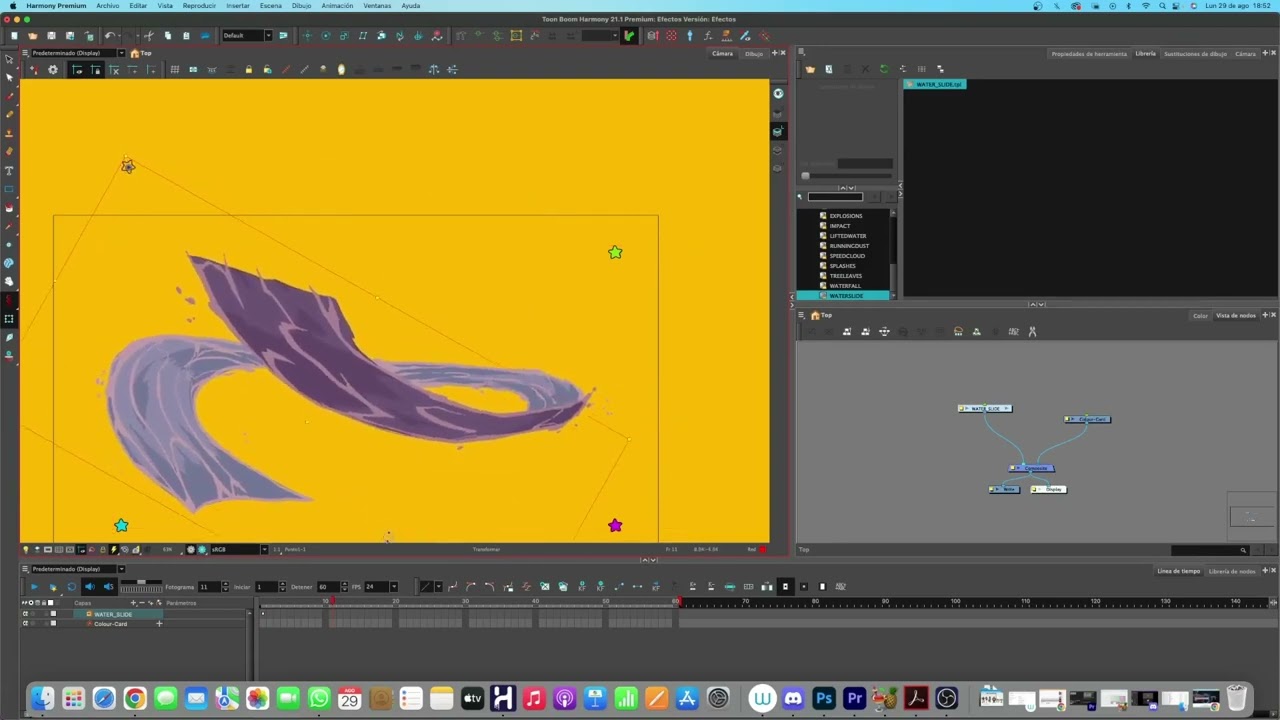Open the Animación menu
This screenshot has width=1280, height=720.
(337, 5)
